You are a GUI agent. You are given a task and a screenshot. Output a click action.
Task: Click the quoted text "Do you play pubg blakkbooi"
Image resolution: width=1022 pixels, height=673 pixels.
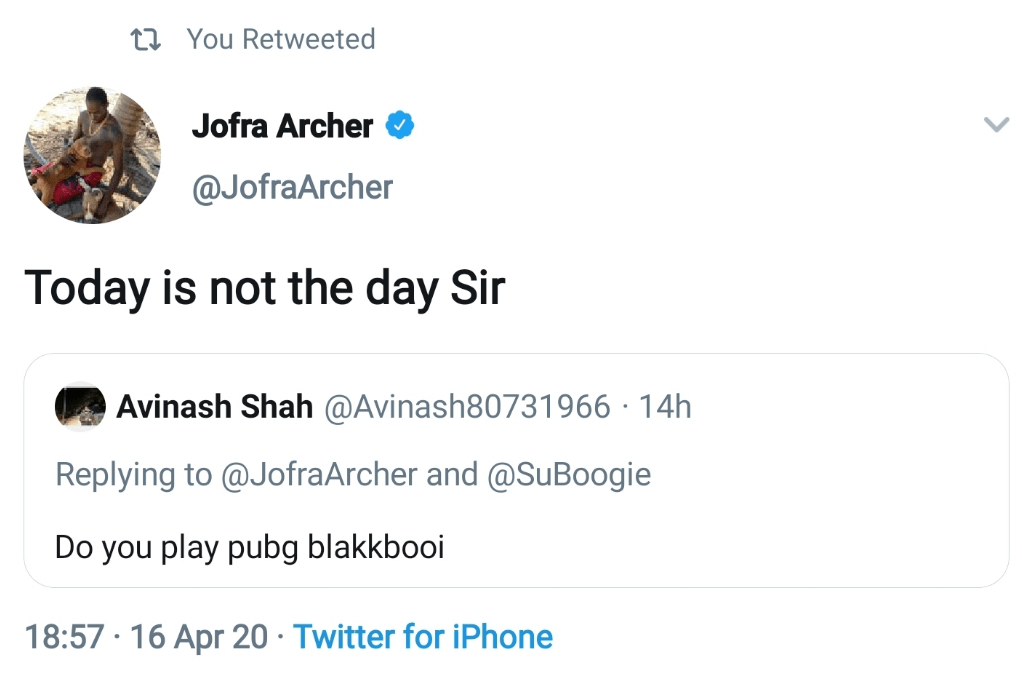[x=249, y=548]
